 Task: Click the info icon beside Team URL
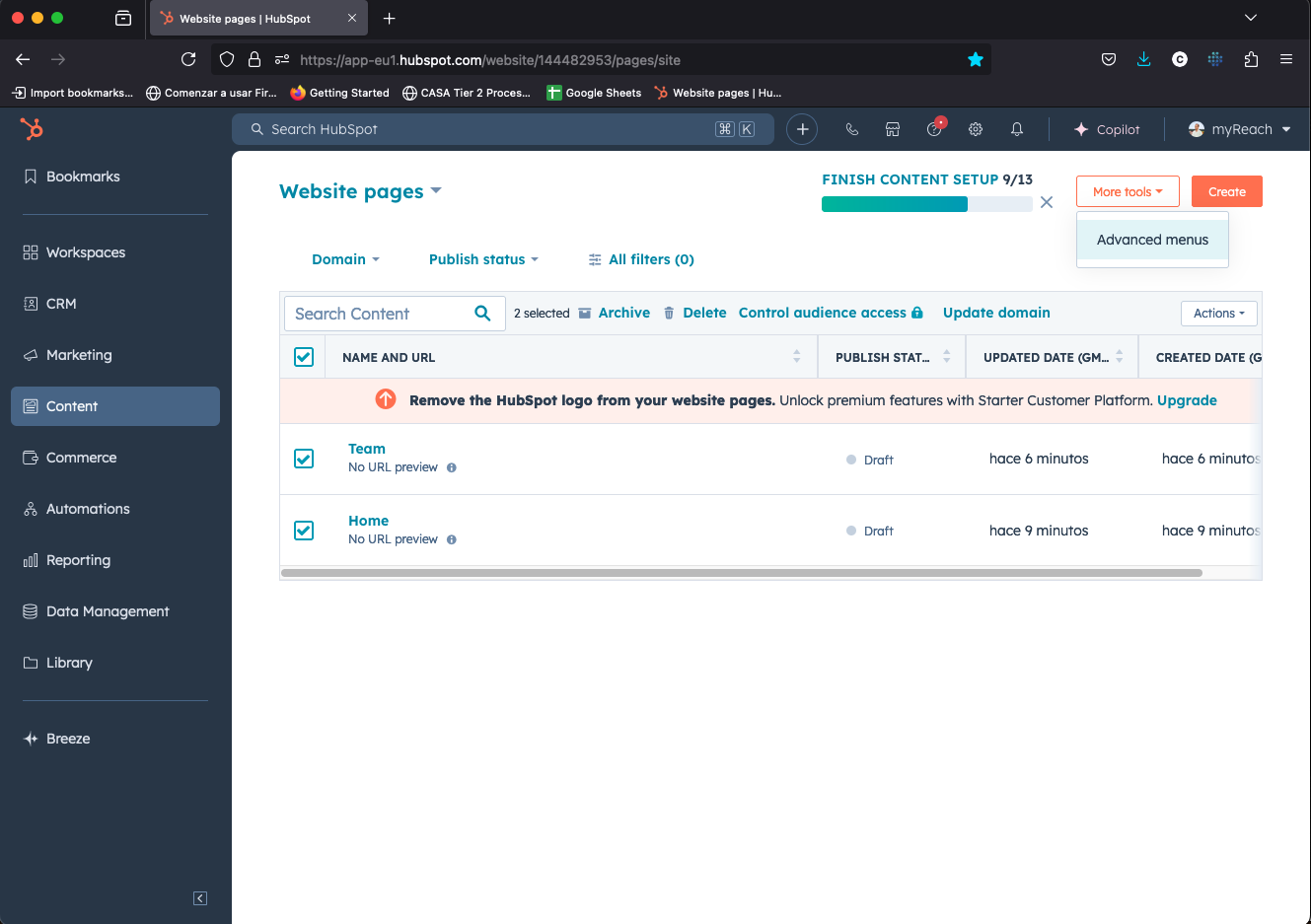point(452,468)
